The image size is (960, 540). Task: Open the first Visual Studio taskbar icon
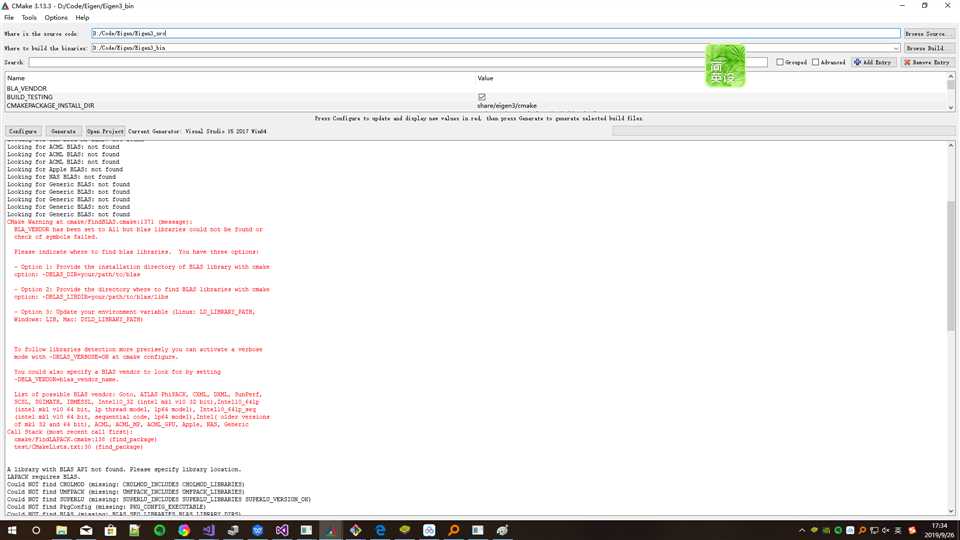click(208, 530)
